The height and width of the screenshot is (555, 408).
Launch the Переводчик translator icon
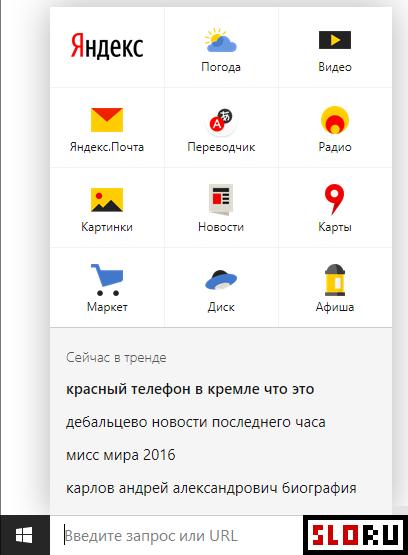click(x=221, y=120)
